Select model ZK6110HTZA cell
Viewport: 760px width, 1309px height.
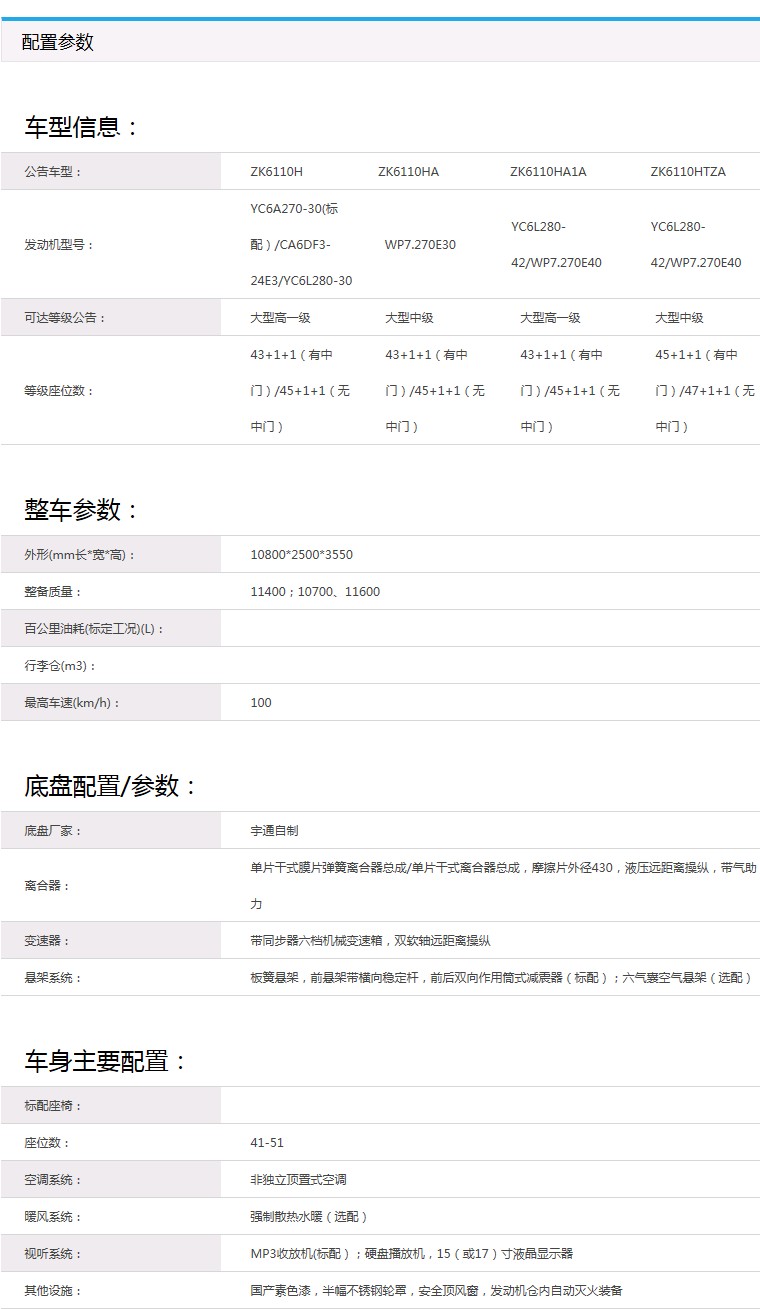pyautogui.click(x=688, y=172)
